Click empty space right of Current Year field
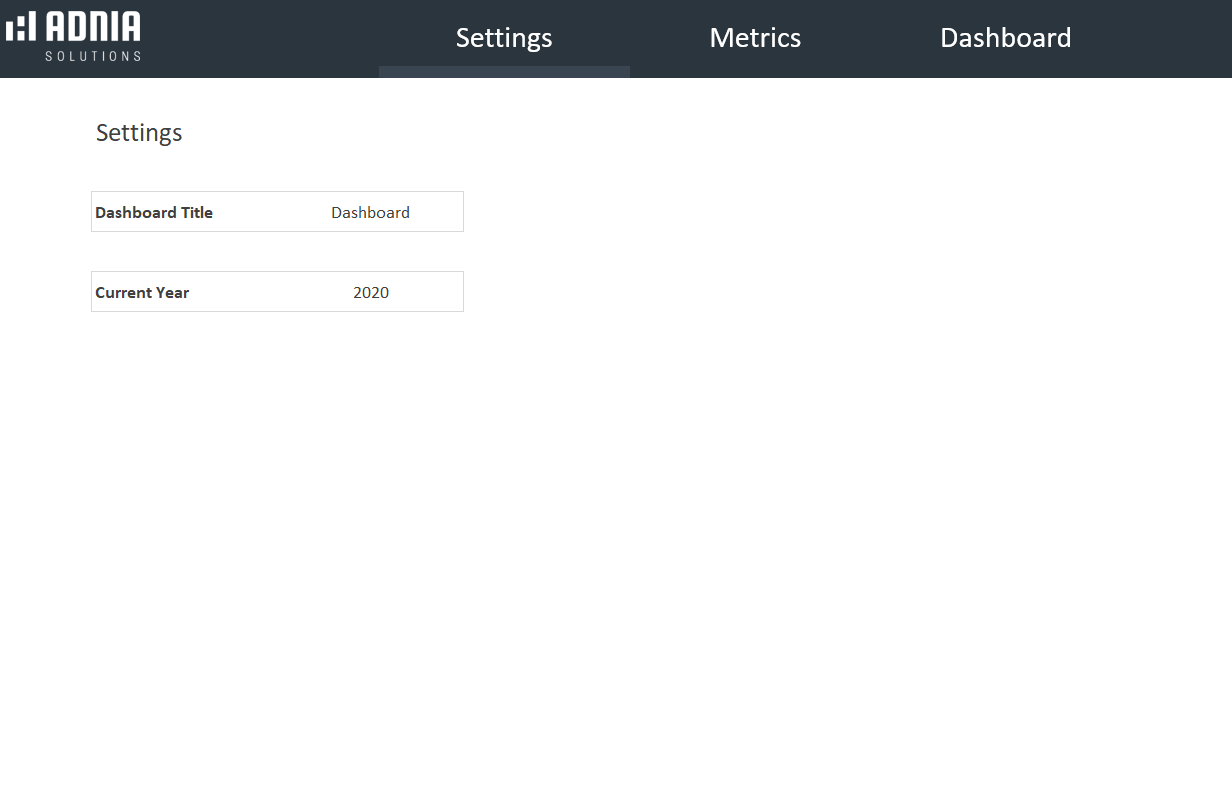The width and height of the screenshot is (1232, 810). pos(700,292)
